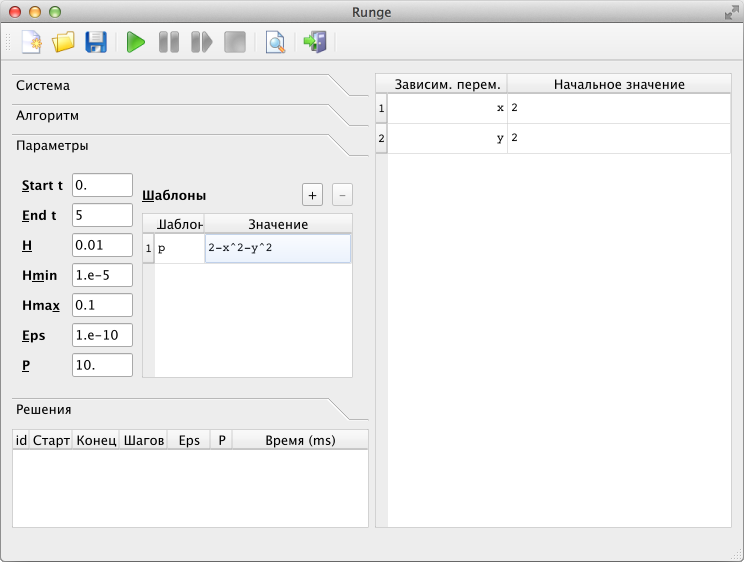Click the Eps column header in solutions table
Image resolution: width=744 pixels, height=562 pixels.
point(189,440)
